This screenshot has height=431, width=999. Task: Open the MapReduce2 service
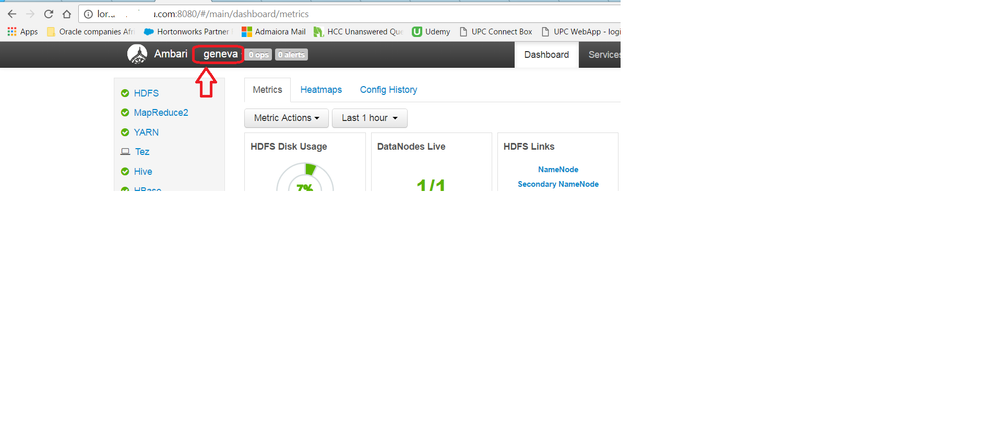point(161,113)
